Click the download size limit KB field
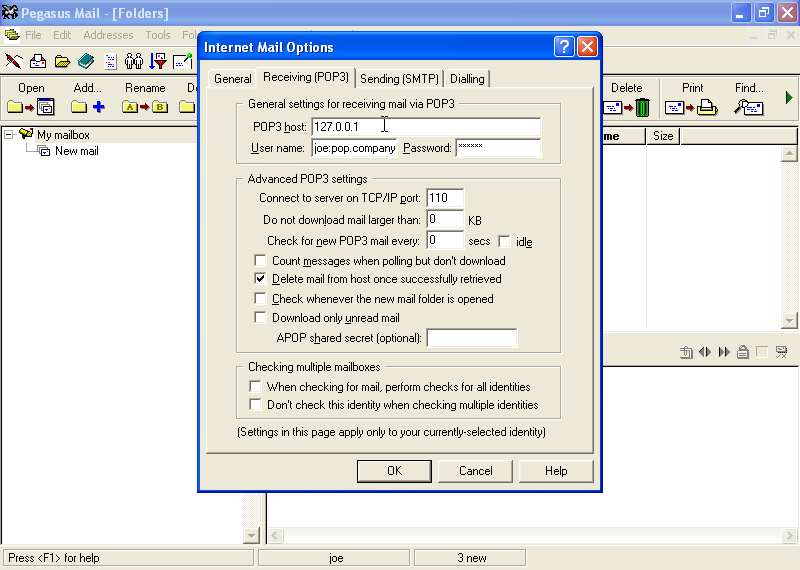Image resolution: width=800 pixels, height=570 pixels. [445, 219]
